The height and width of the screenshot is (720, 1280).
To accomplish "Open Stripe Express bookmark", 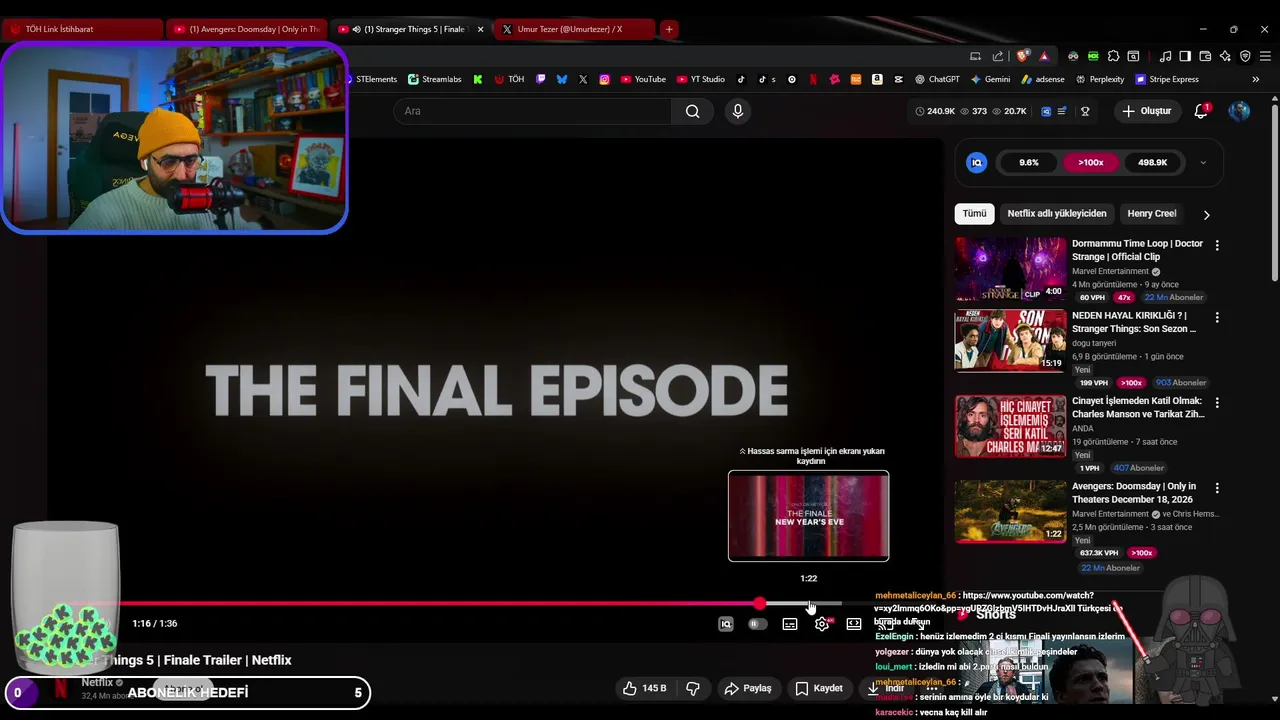I will click(x=1167, y=79).
